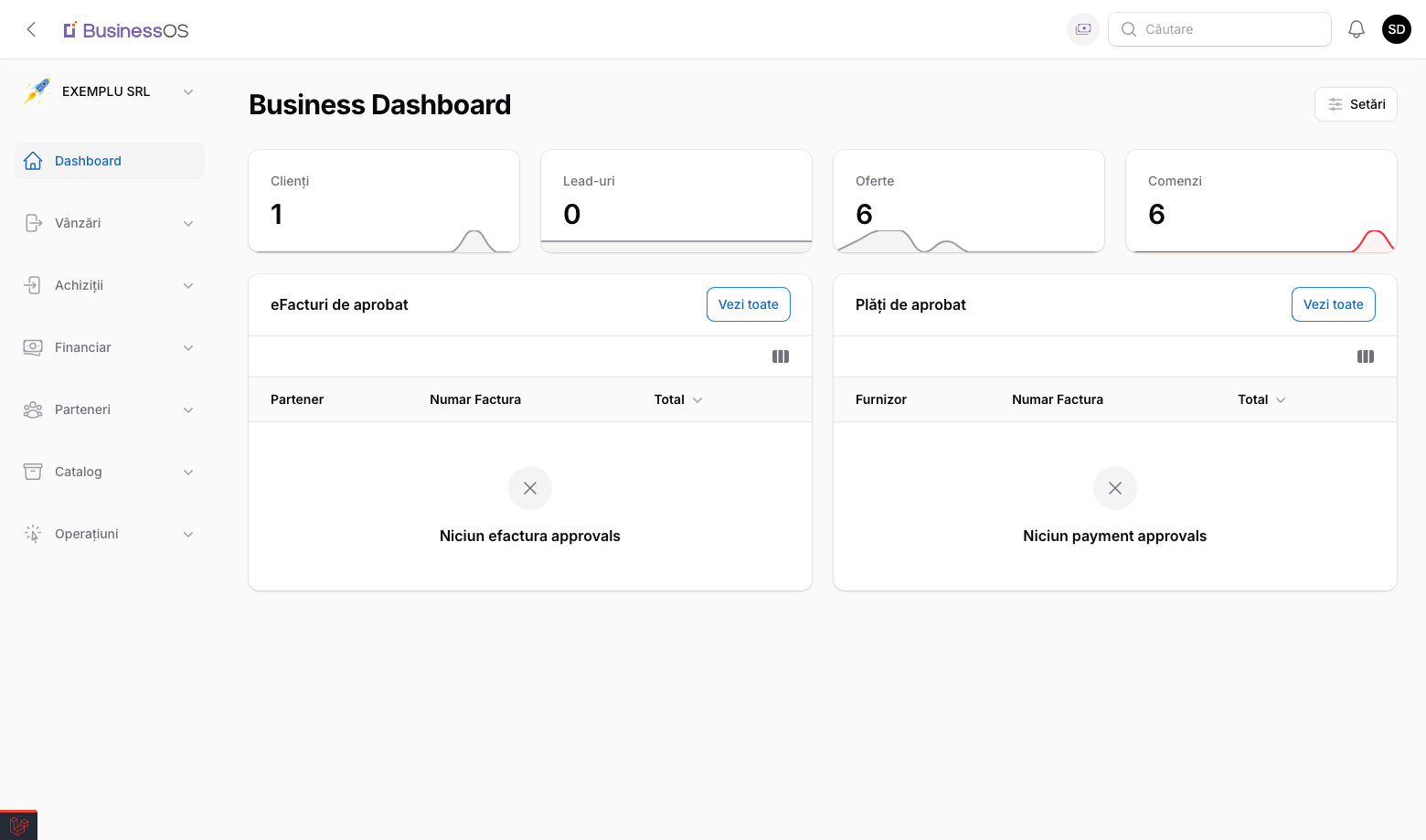Click the Vânzări sign-out style icon
Image resolution: width=1426 pixels, height=840 pixels.
click(32, 222)
